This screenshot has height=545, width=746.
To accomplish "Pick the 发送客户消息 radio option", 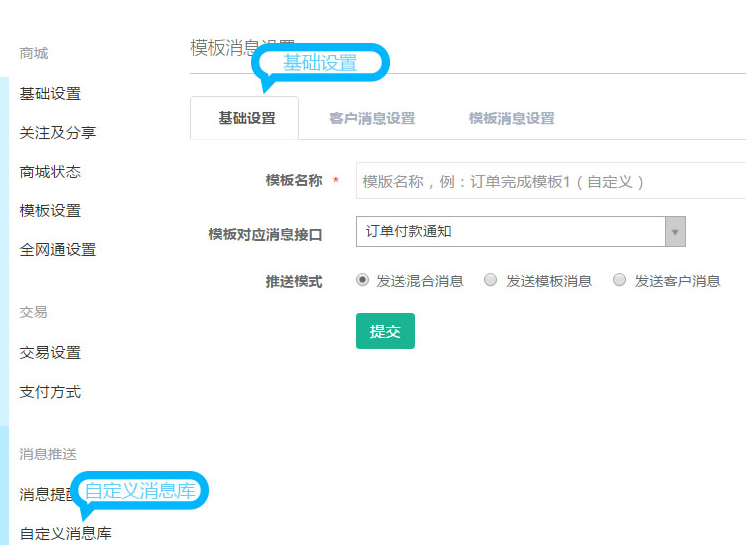I will click(620, 281).
